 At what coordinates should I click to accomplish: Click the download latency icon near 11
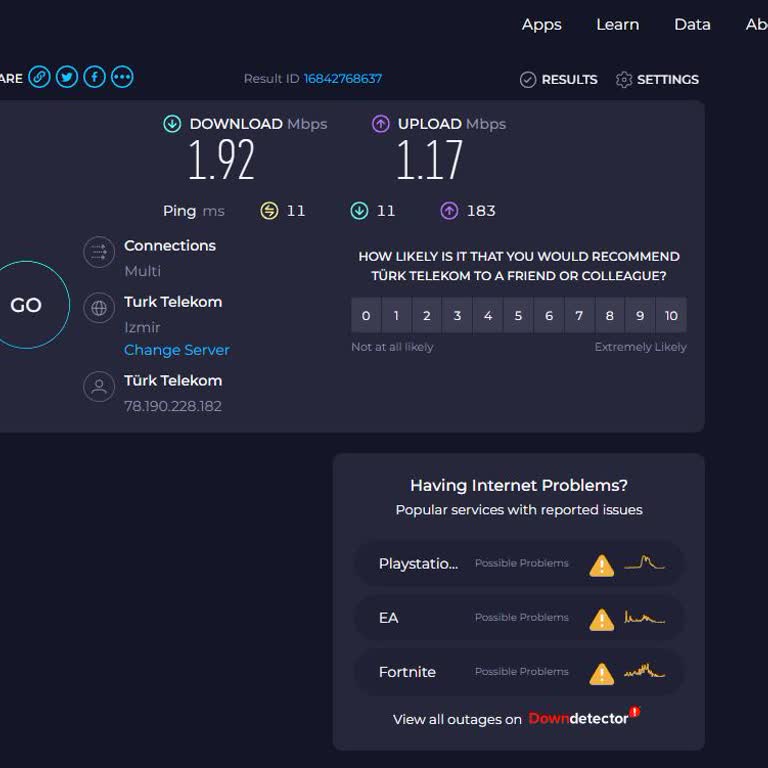click(x=360, y=211)
